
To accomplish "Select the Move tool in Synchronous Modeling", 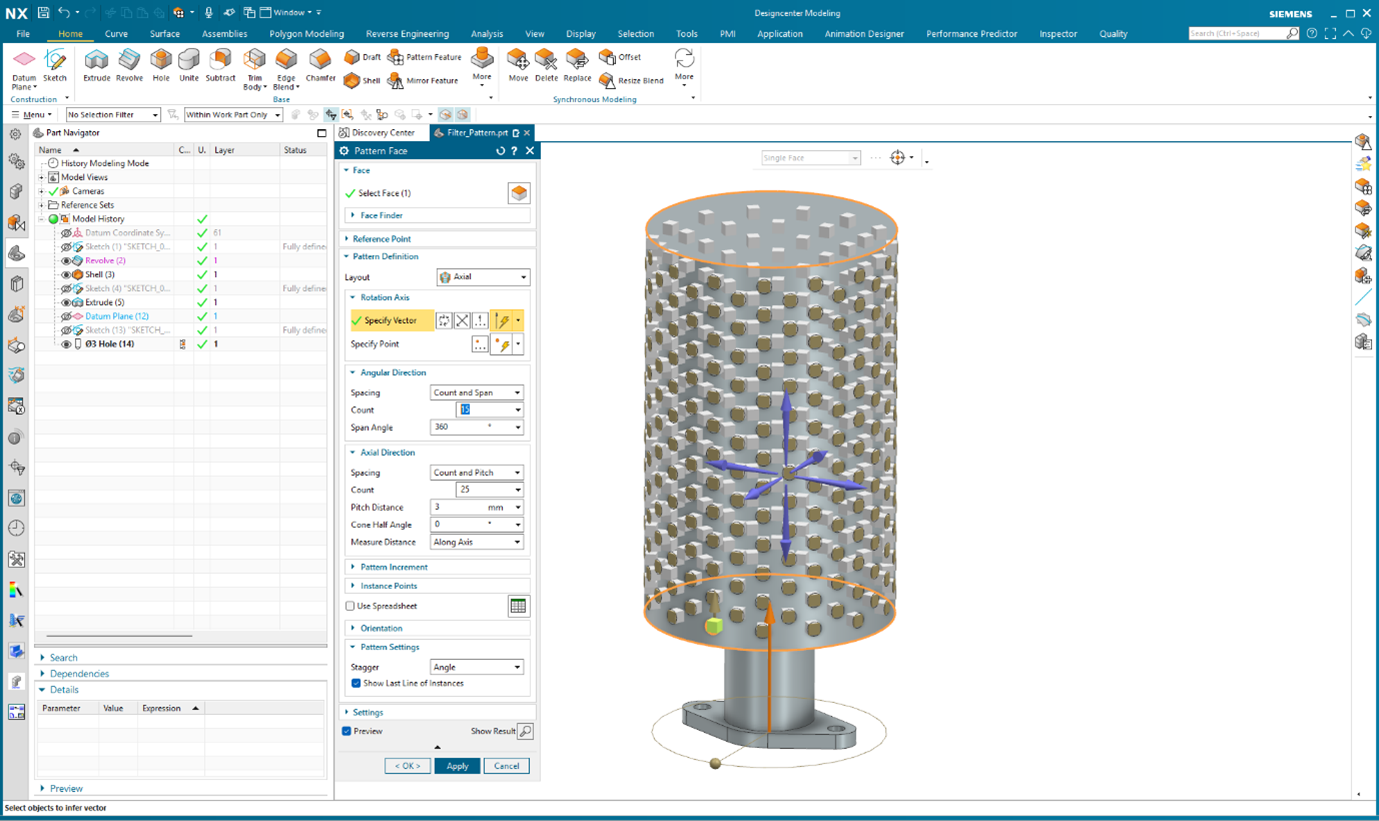I will (518, 66).
